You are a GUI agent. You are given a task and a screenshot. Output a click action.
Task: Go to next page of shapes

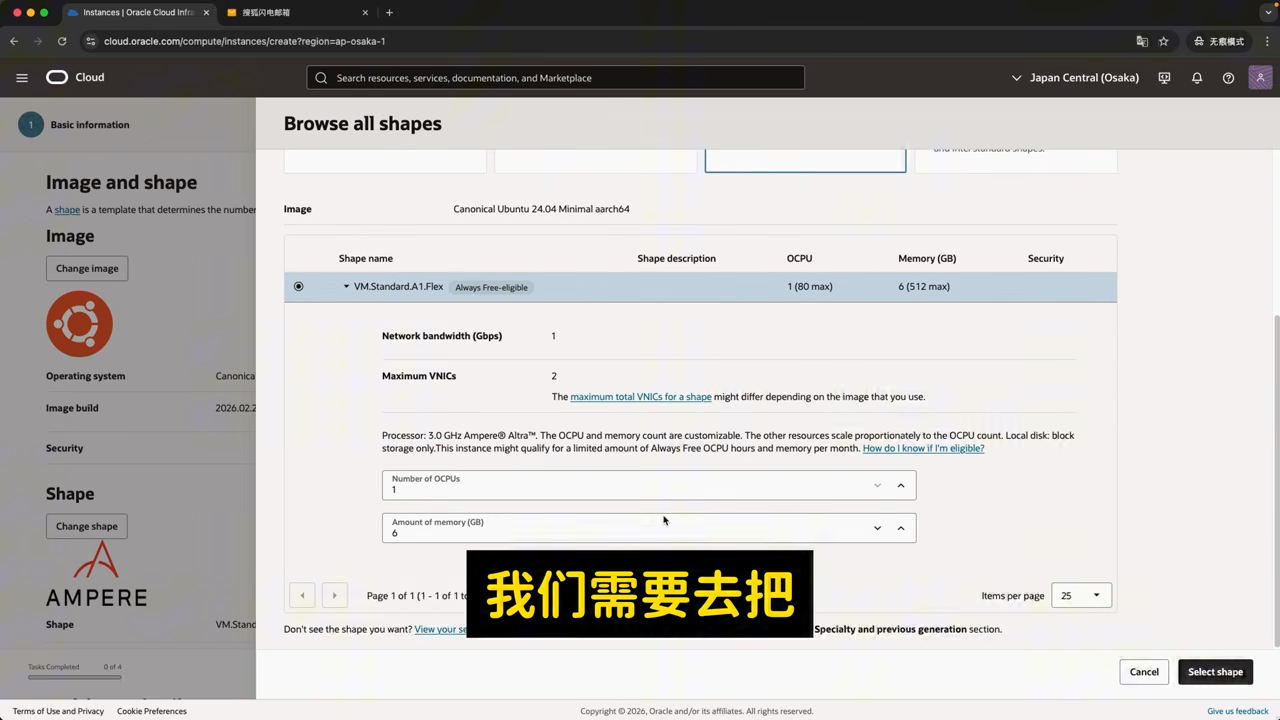334,595
